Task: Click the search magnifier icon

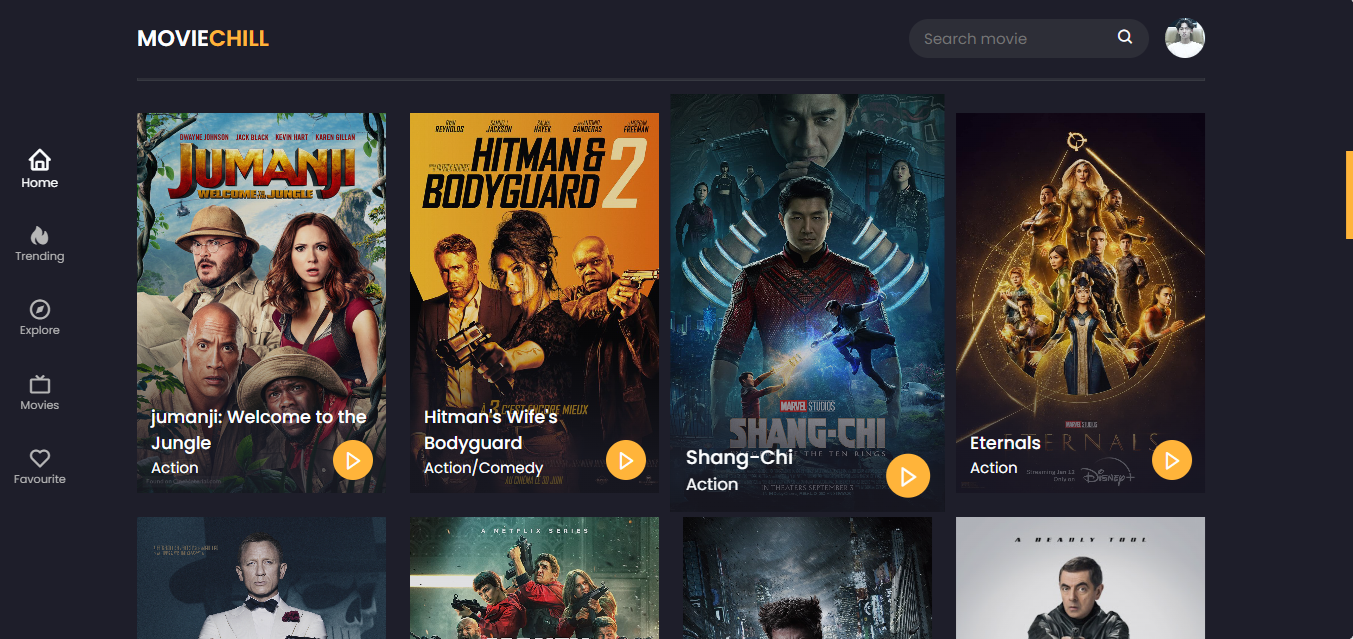Action: tap(1125, 38)
